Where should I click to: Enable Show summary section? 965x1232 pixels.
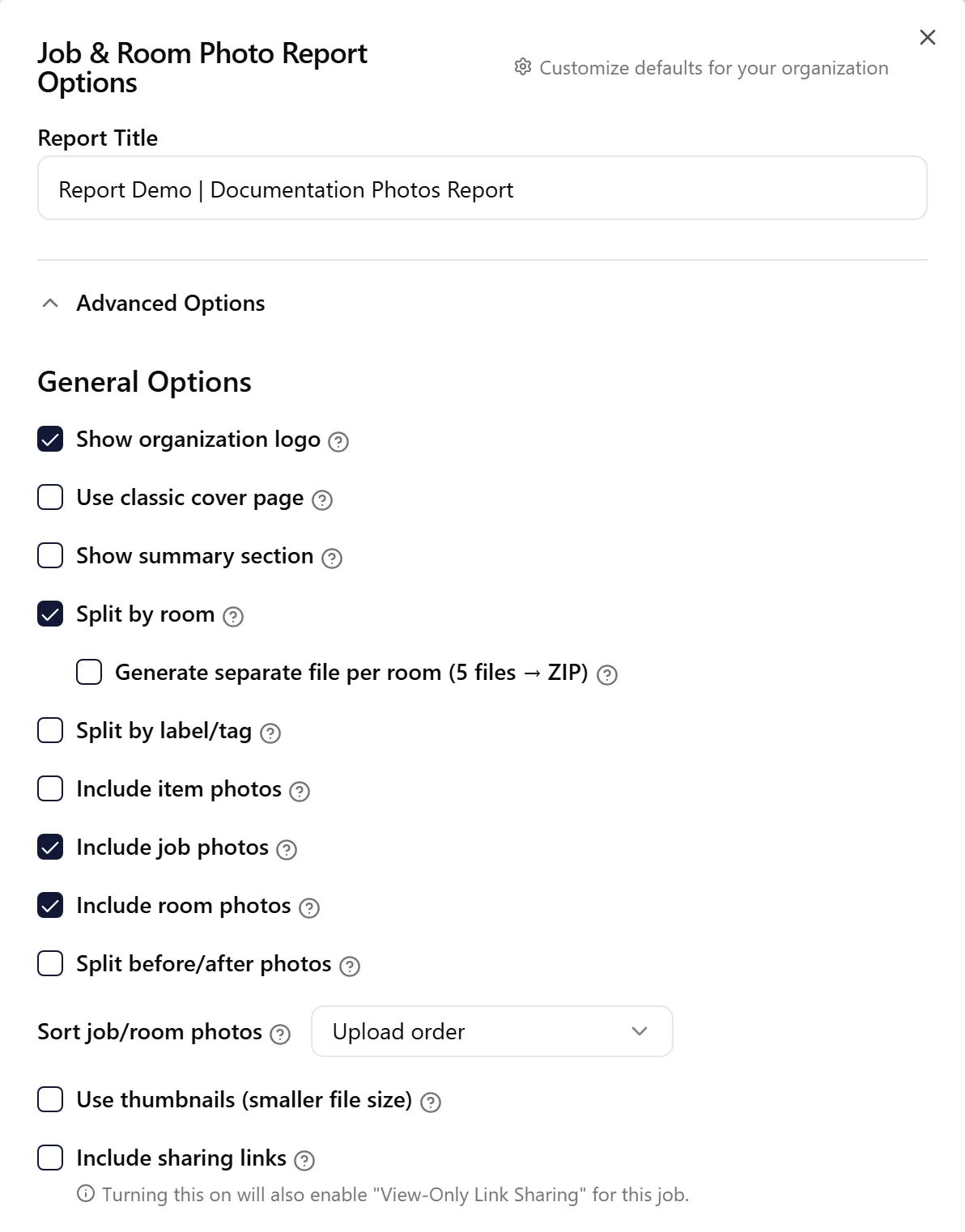[x=50, y=555]
